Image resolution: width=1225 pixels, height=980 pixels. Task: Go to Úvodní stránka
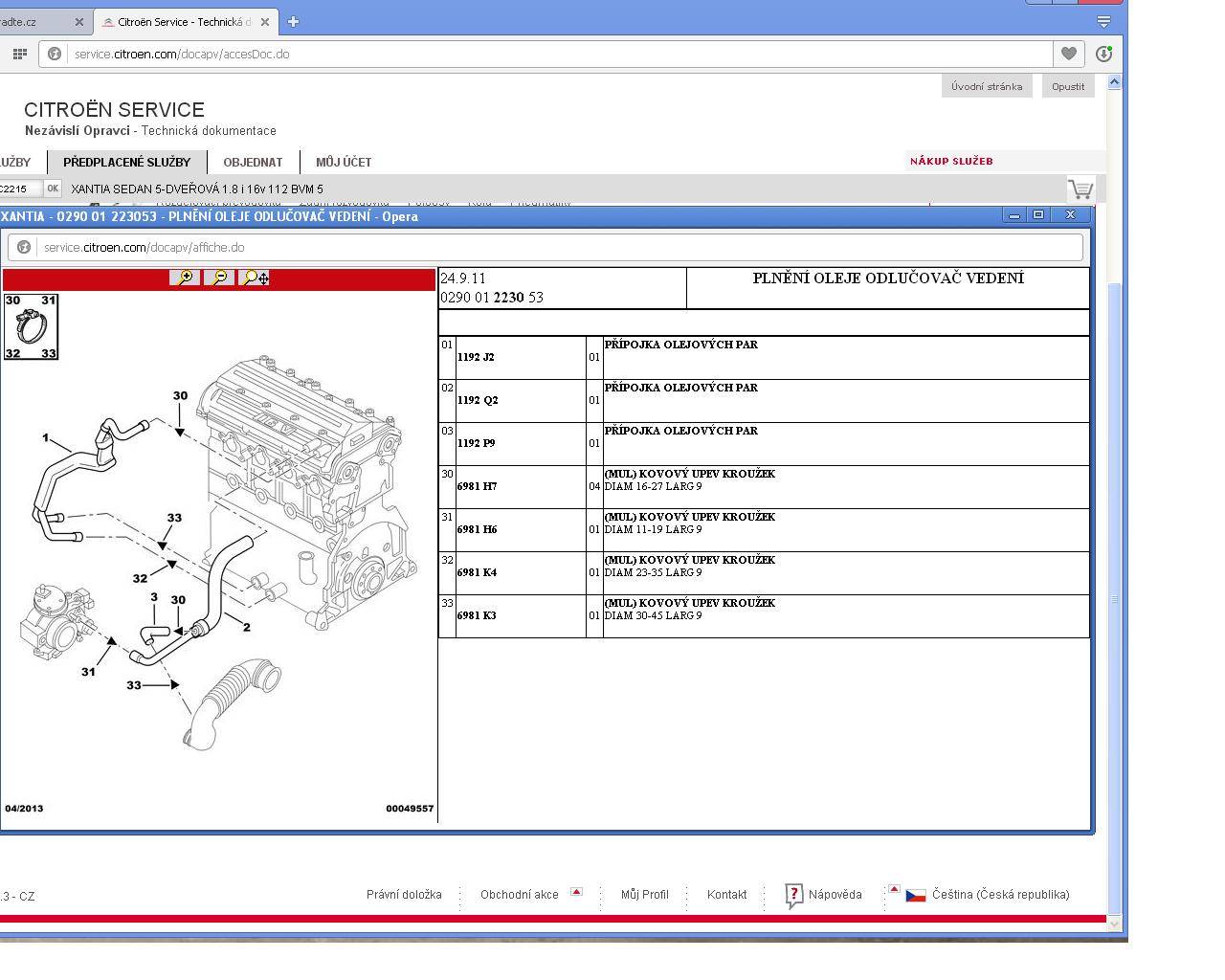tap(987, 86)
